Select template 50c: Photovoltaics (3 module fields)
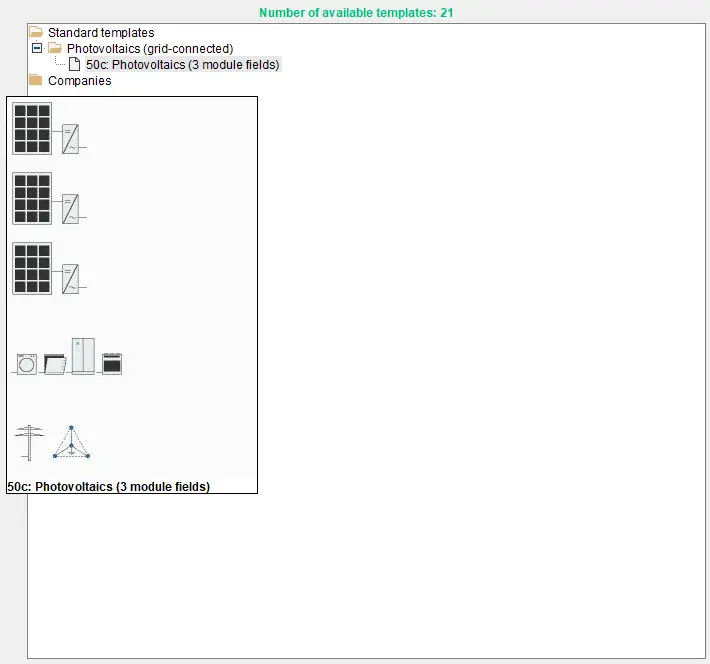The image size is (710, 664). [x=183, y=65]
